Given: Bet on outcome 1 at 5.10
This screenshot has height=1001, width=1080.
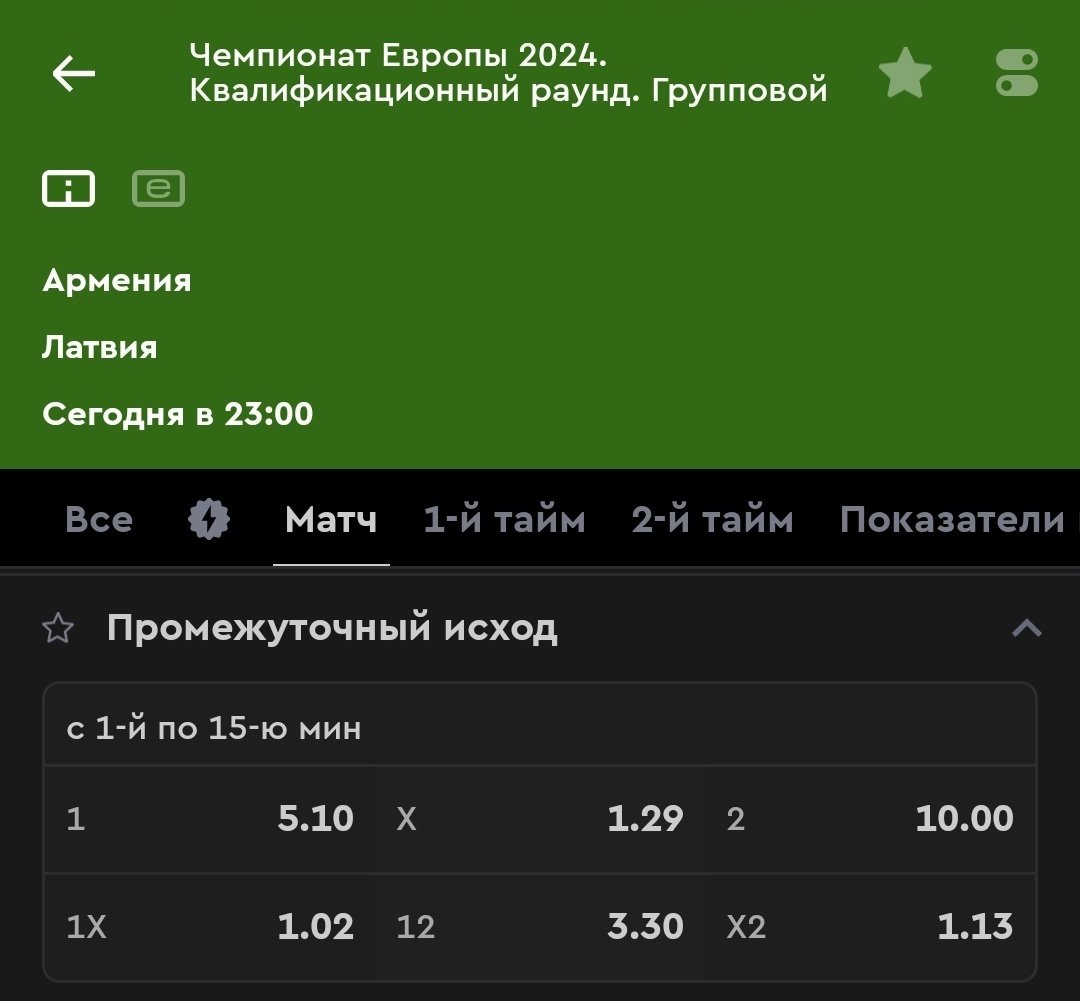Looking at the screenshot, I should tap(209, 819).
